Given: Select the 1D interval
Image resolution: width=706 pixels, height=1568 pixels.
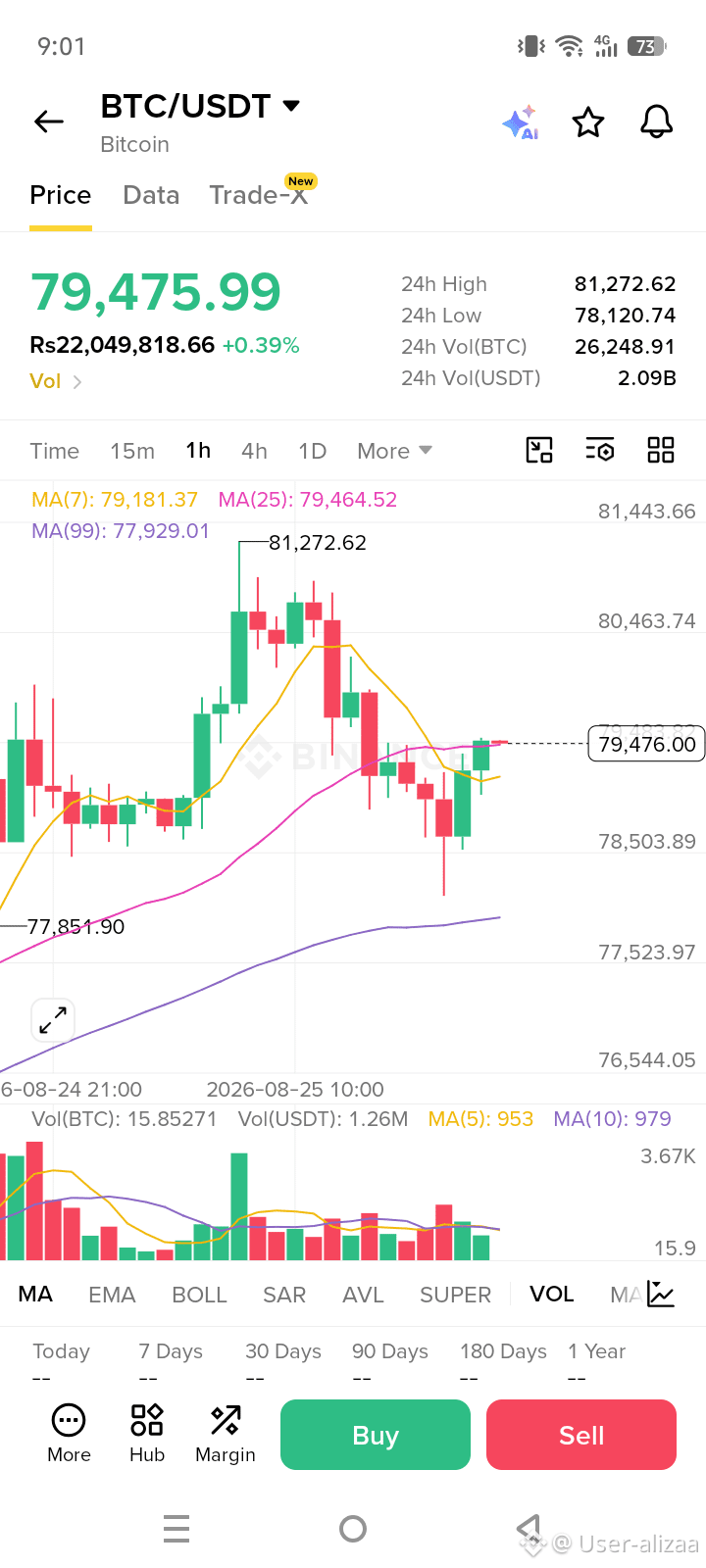Looking at the screenshot, I should coord(312,451).
